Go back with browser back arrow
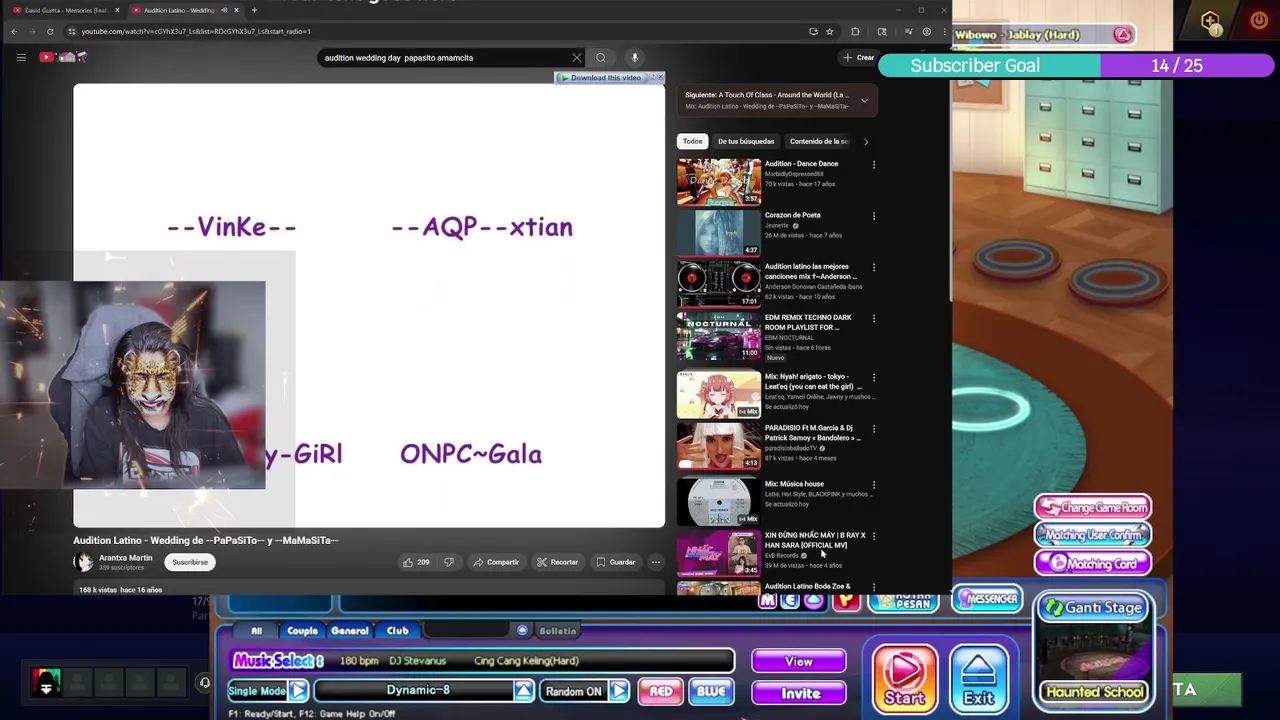Screen dimensions: 1280x720 click(14, 31)
